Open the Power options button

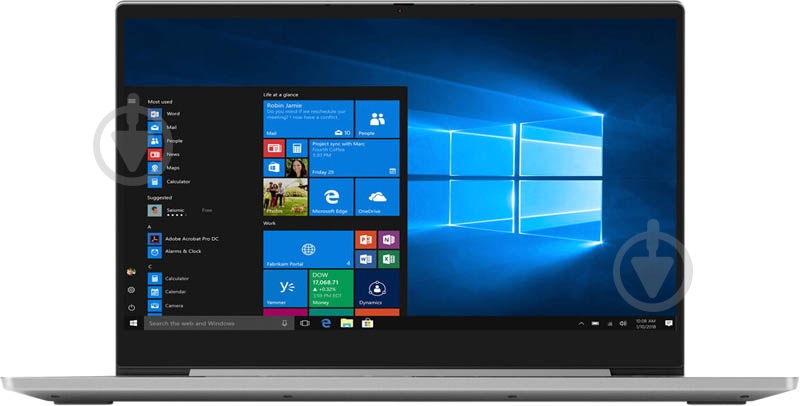tap(131, 308)
